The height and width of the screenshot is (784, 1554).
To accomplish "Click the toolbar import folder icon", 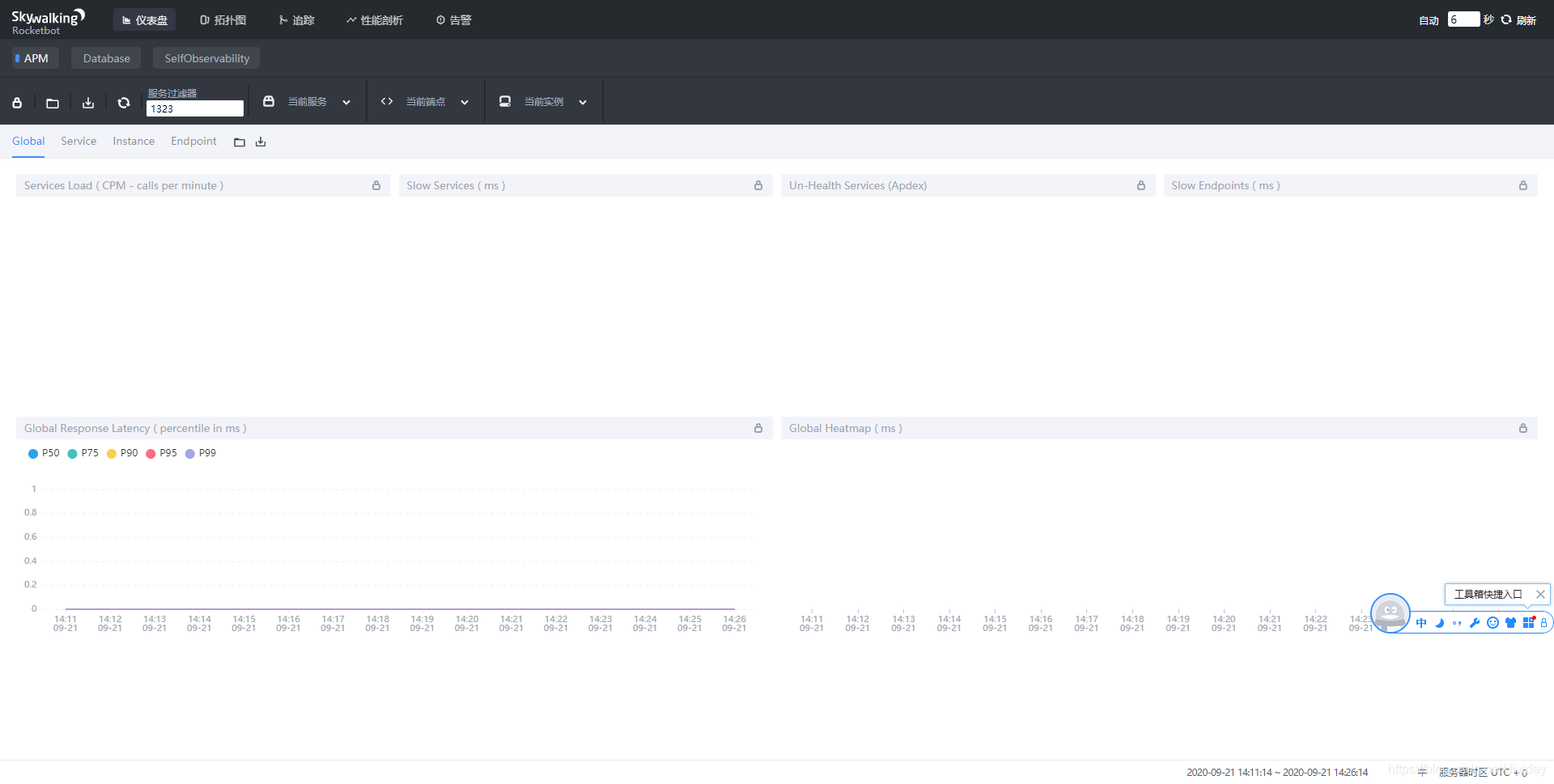I will coord(53,103).
